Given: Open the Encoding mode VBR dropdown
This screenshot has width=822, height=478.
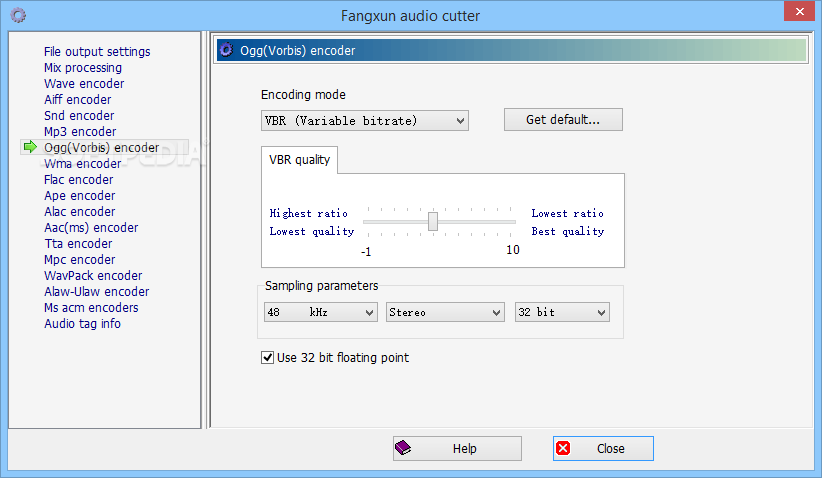Looking at the screenshot, I should [x=364, y=121].
